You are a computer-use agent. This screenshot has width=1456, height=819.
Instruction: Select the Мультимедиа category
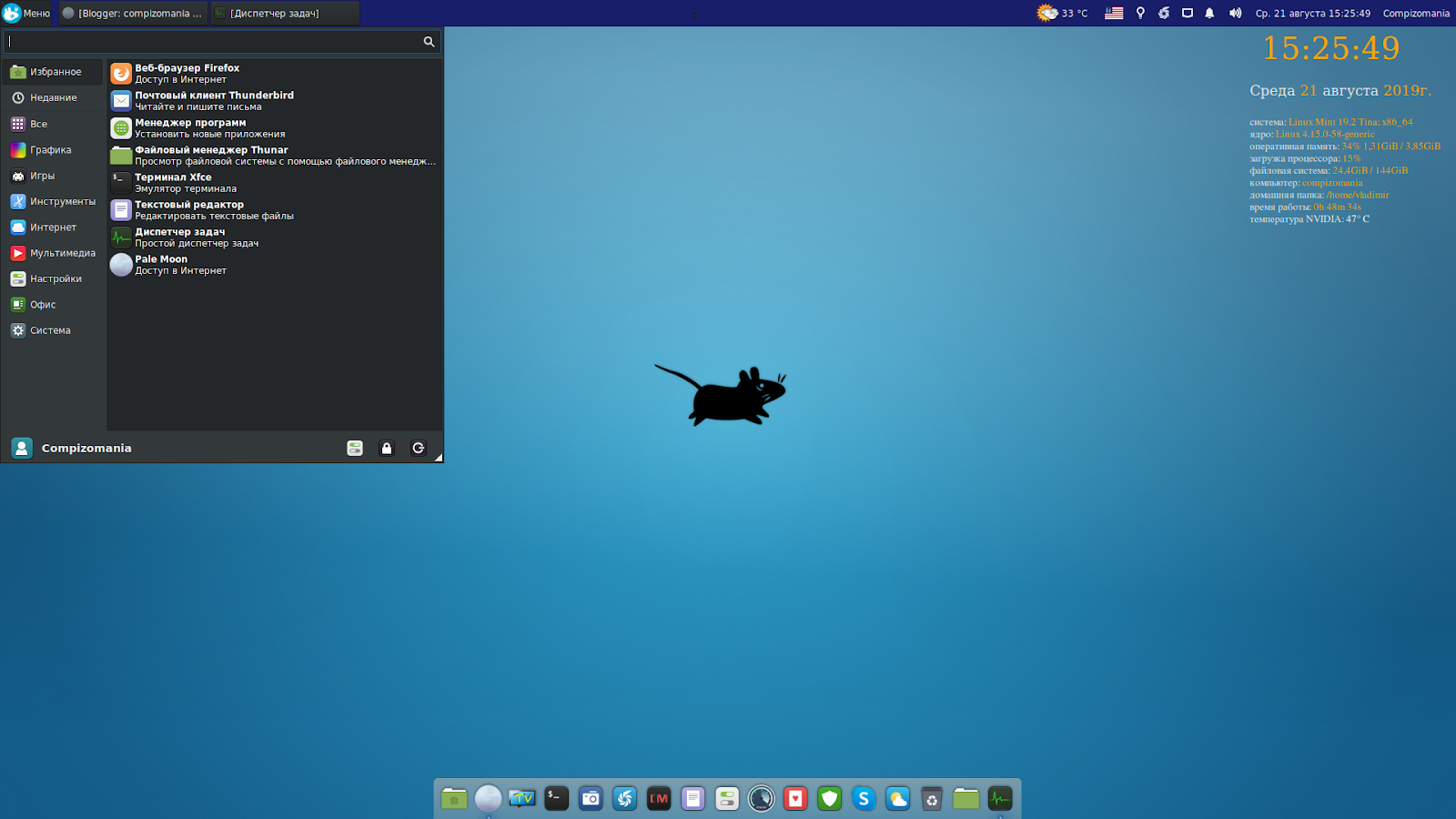(53, 253)
